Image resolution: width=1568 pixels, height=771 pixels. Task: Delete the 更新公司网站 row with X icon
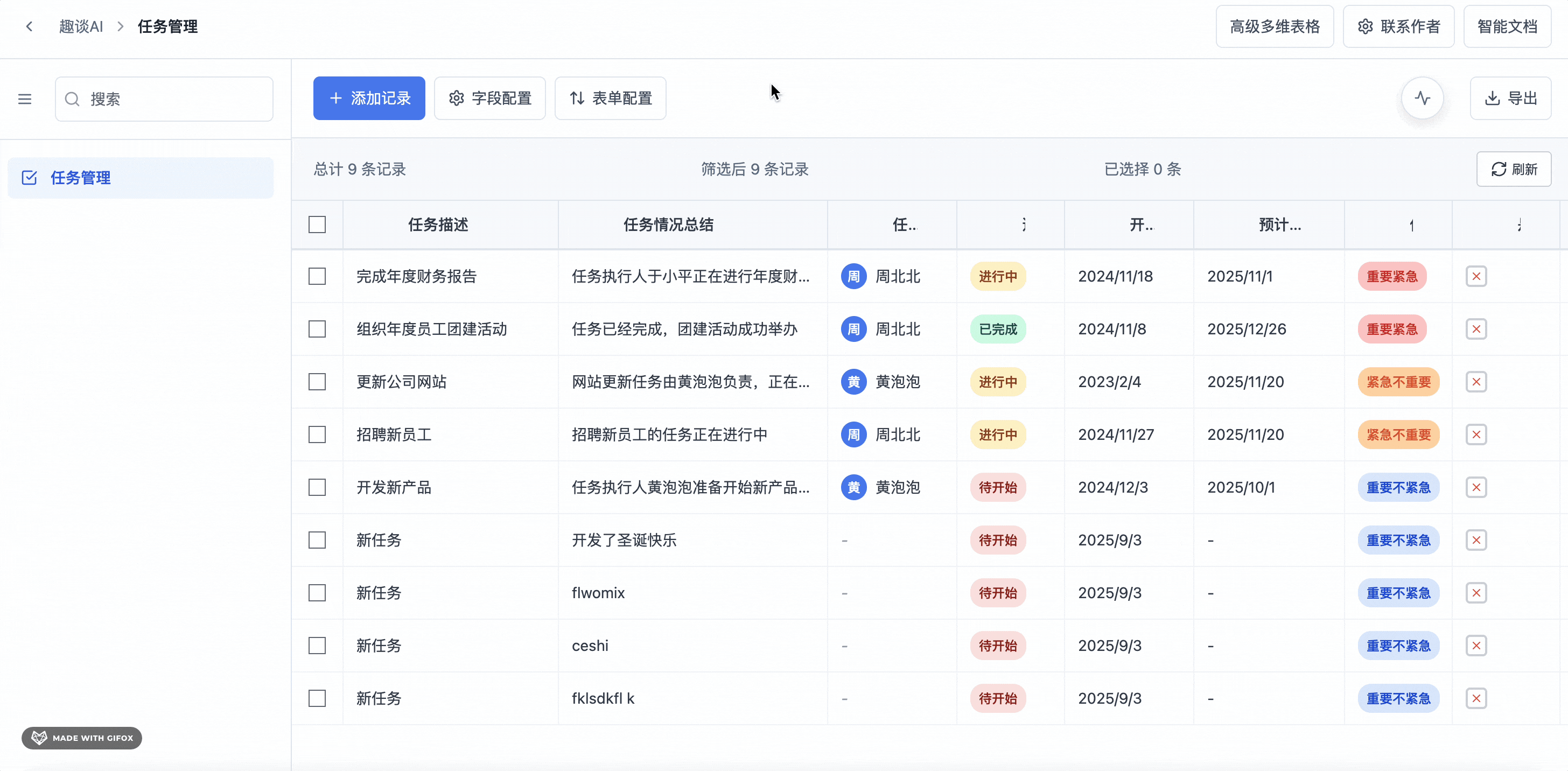click(1476, 382)
